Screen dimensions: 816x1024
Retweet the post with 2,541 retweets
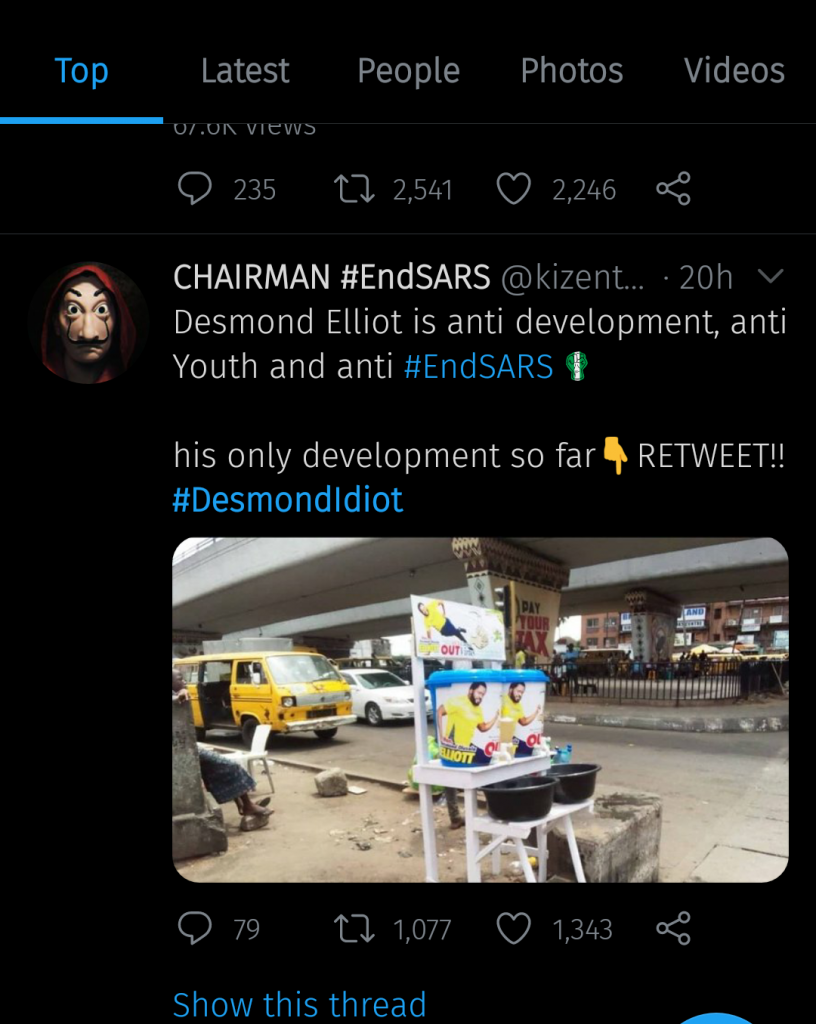coord(354,189)
